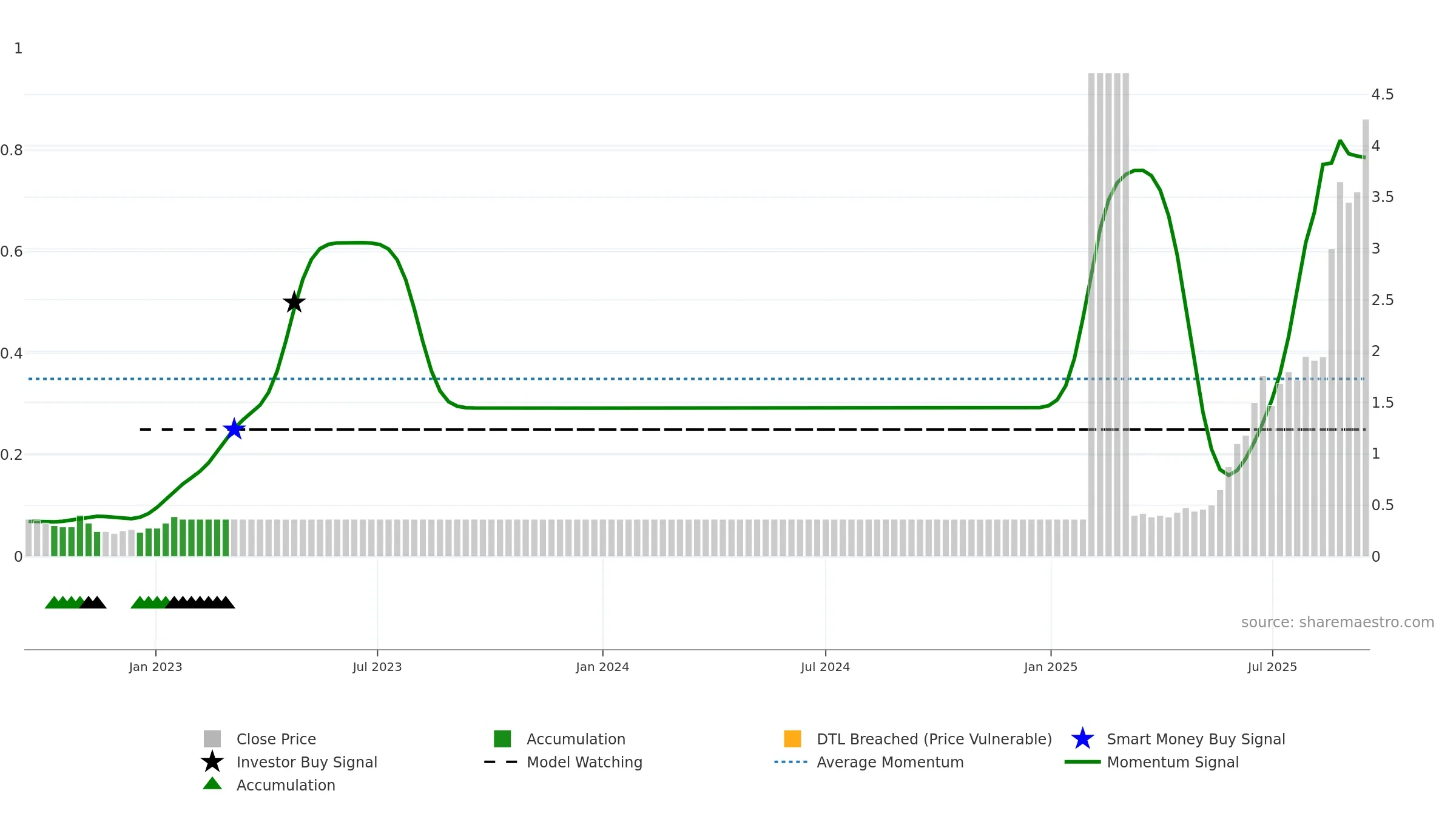This screenshot has width=1456, height=819.
Task: Click the black Investor Buy star on chart
Action: click(x=294, y=302)
